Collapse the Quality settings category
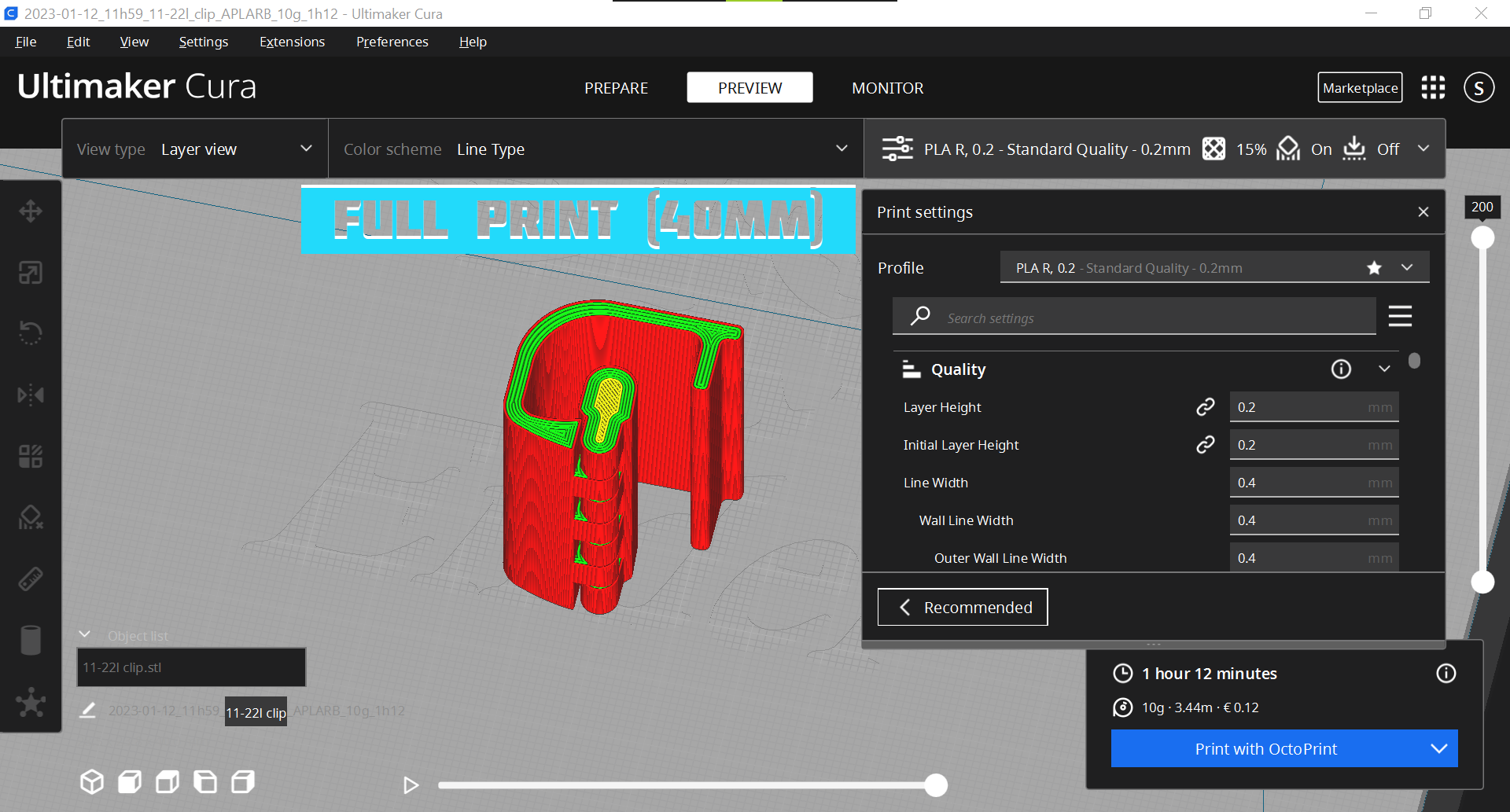1510x812 pixels. point(1384,369)
